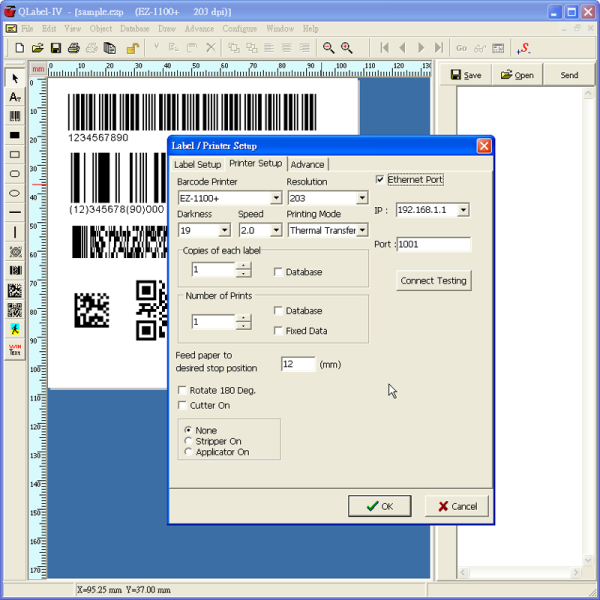Click Cancel in the setup dialog
Image resolution: width=600 pixels, height=600 pixels.
pyautogui.click(x=457, y=506)
